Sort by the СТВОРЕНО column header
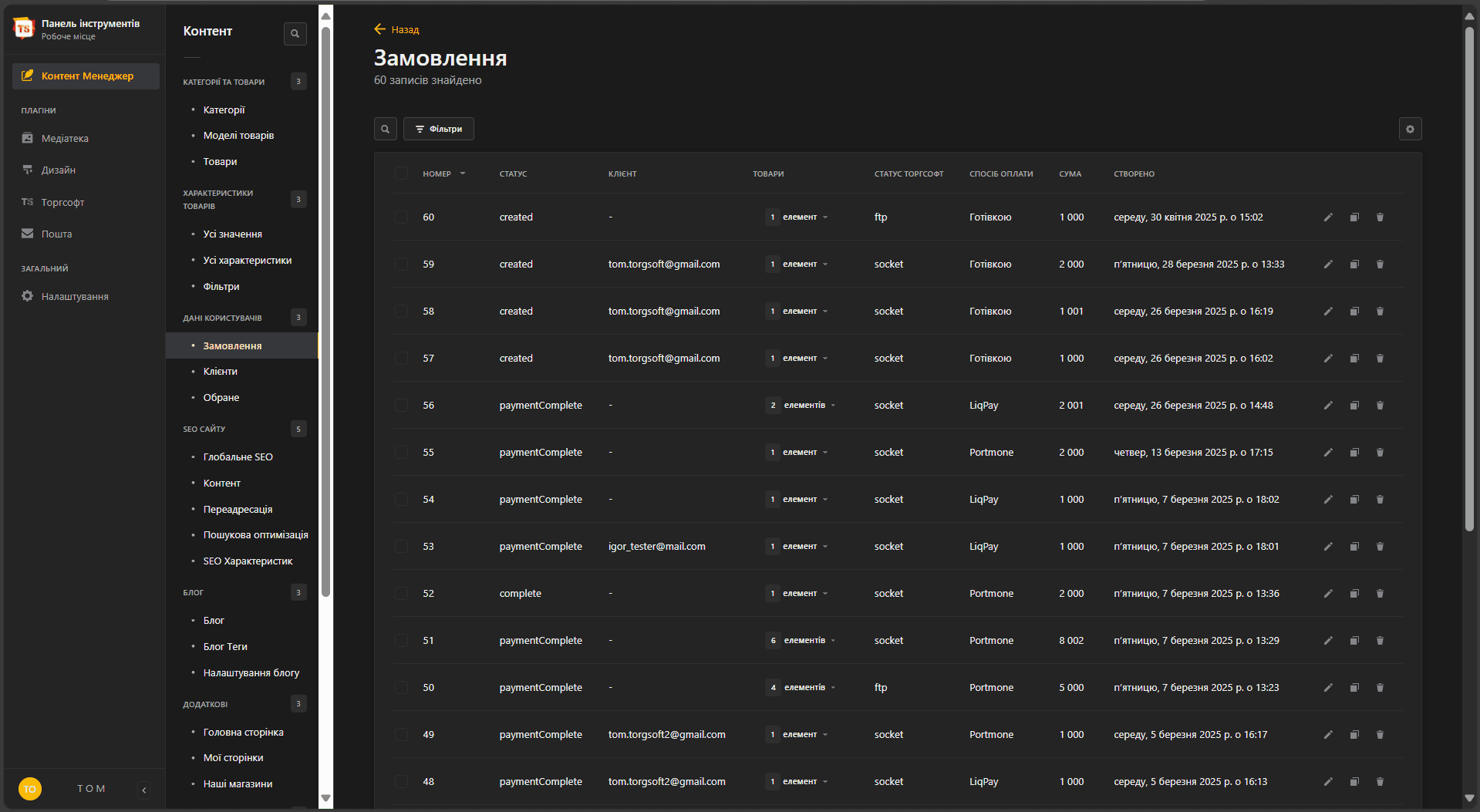The height and width of the screenshot is (812, 1480). 1134,174
